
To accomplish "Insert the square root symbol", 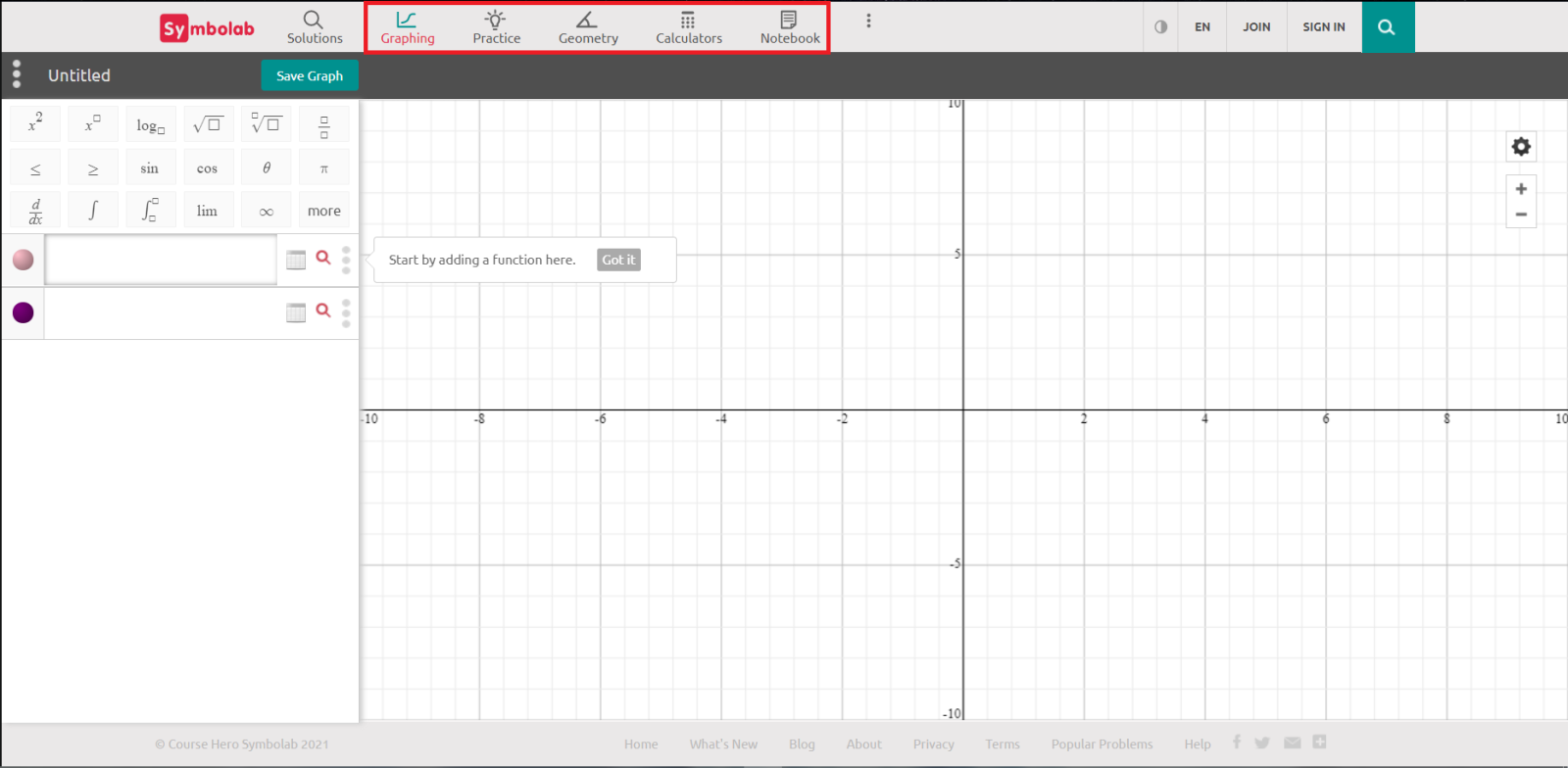I will point(209,124).
